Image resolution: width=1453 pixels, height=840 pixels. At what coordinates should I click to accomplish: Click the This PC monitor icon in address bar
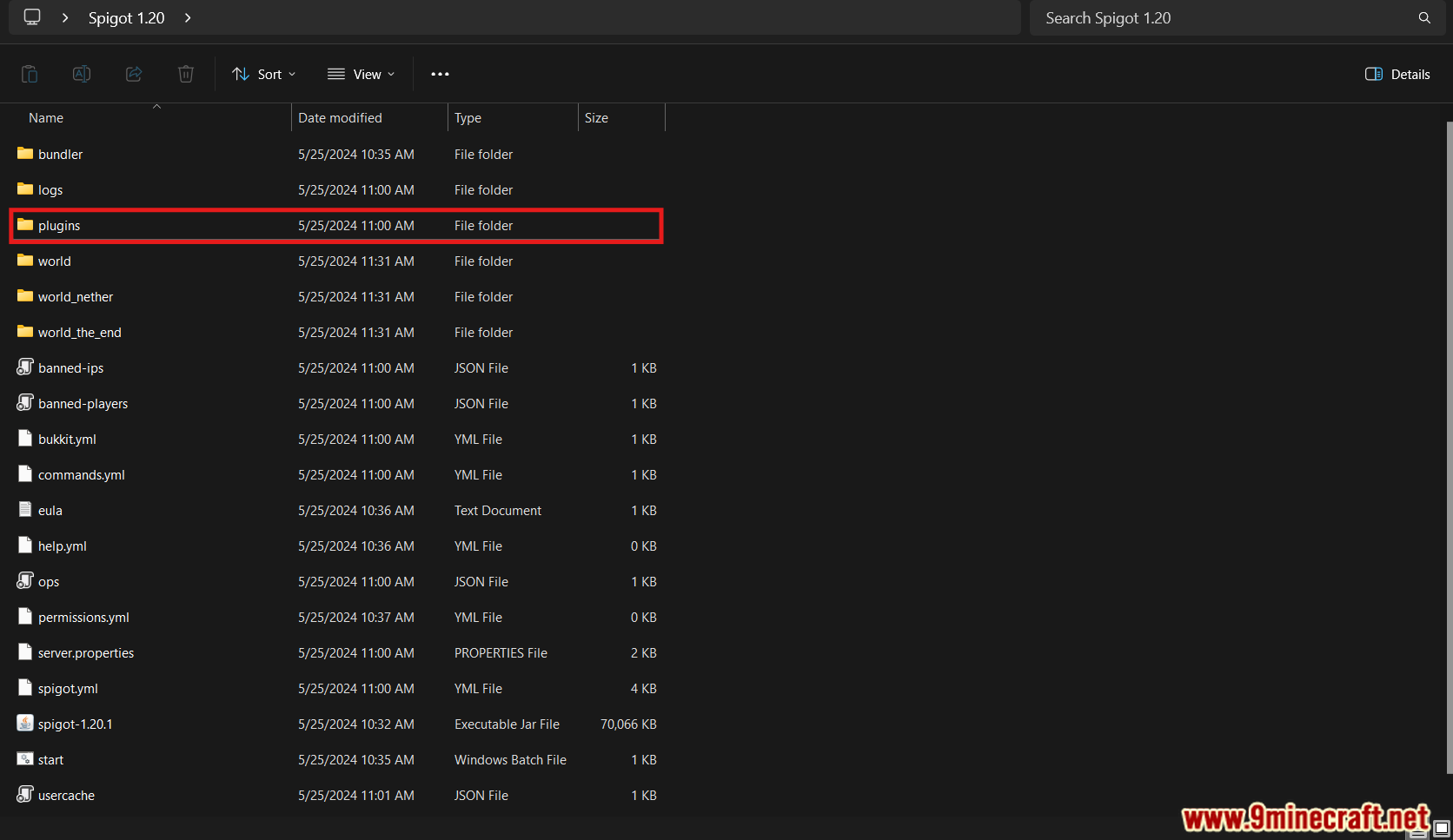point(32,17)
